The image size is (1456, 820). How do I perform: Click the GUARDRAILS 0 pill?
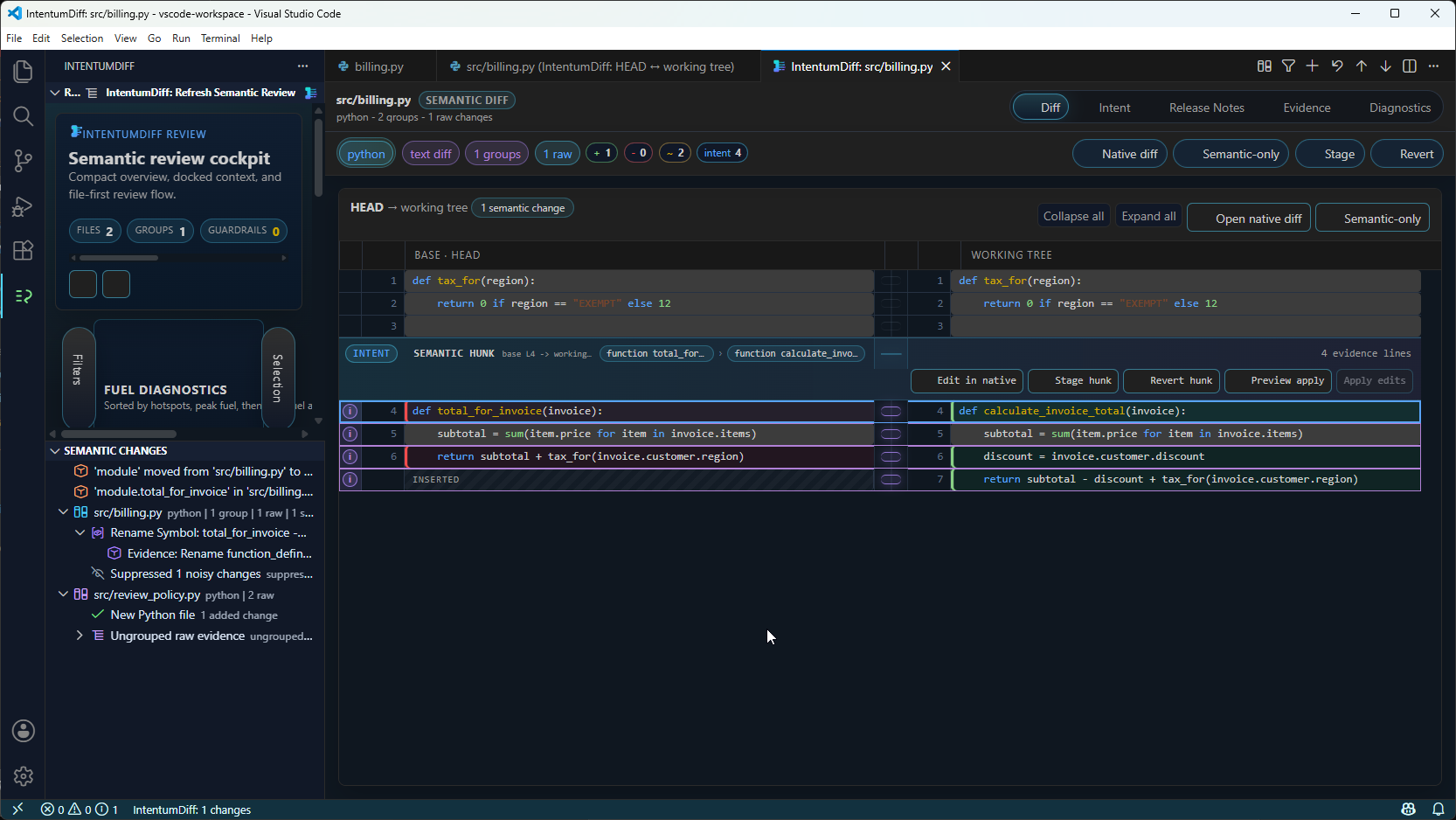point(244,231)
